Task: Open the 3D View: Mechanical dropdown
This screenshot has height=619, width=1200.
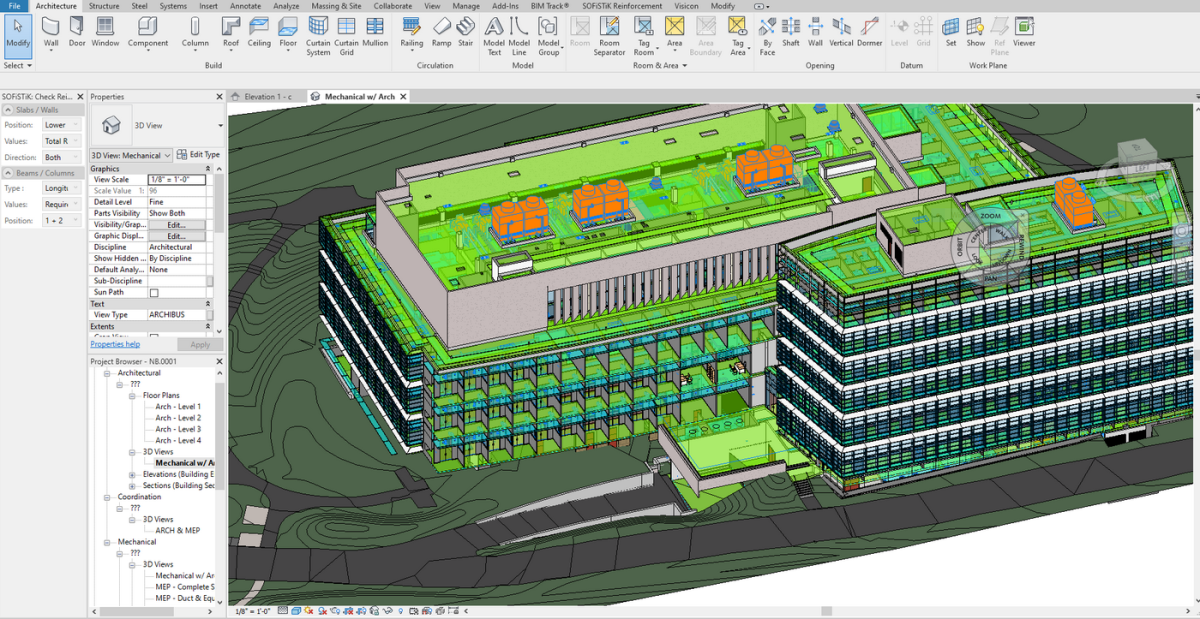Action: tap(130, 155)
